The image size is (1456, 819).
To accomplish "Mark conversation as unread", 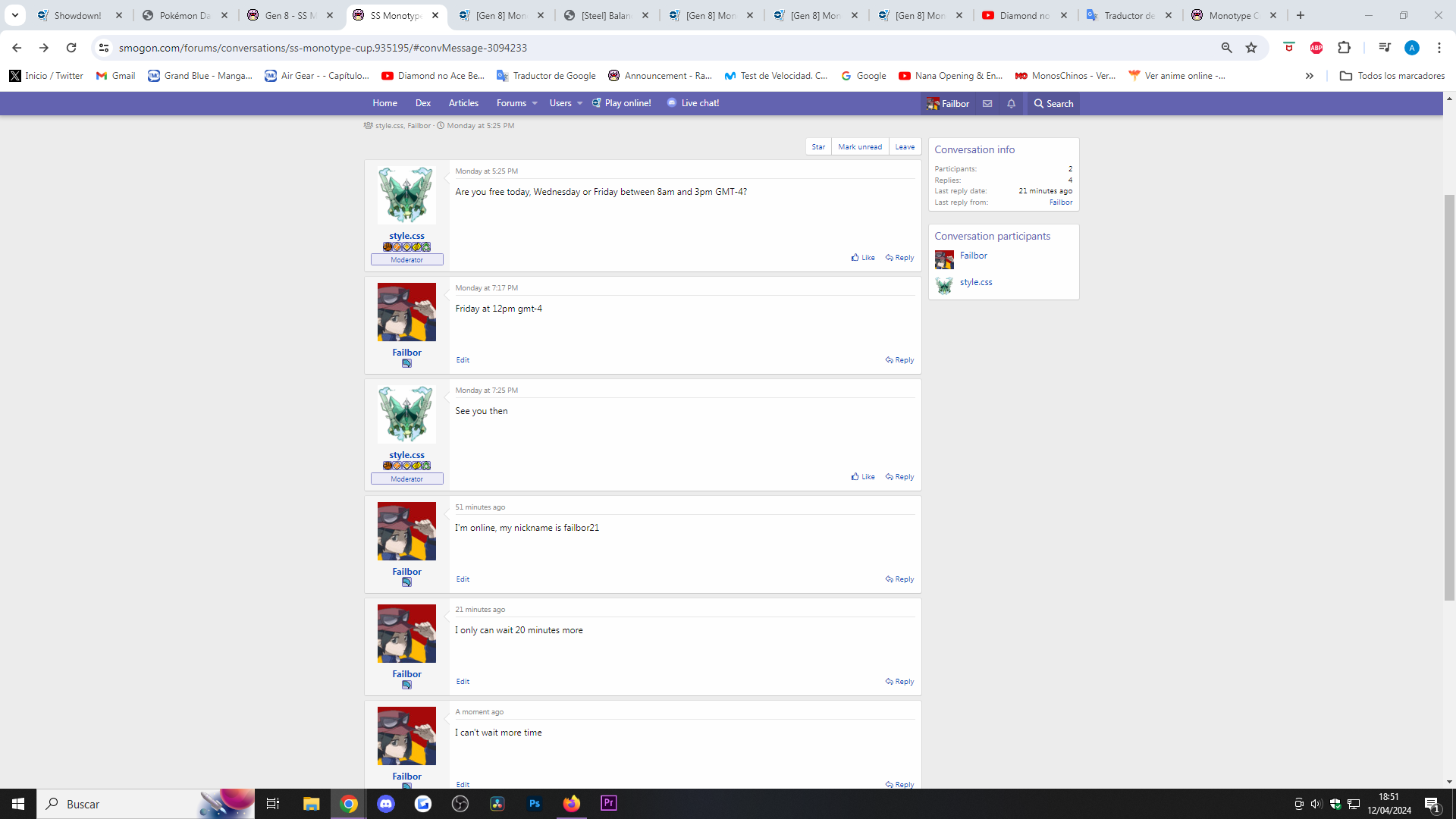I will click(860, 147).
